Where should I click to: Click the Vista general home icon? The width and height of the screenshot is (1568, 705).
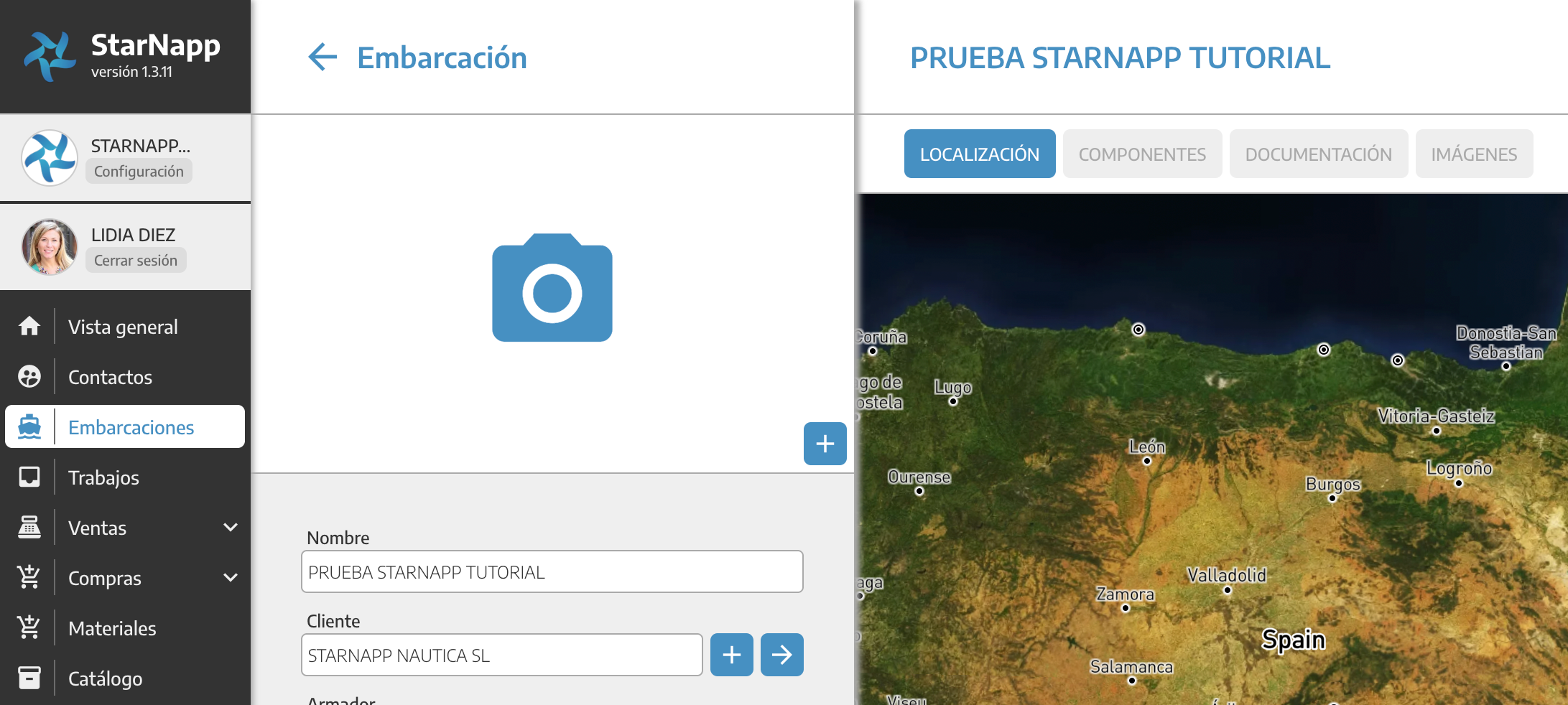(29, 327)
